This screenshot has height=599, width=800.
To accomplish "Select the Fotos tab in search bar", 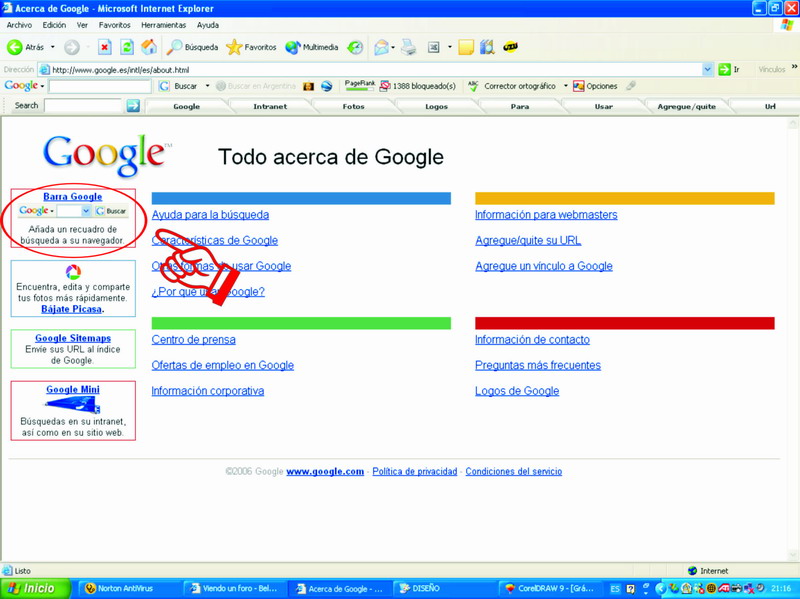I will (353, 106).
